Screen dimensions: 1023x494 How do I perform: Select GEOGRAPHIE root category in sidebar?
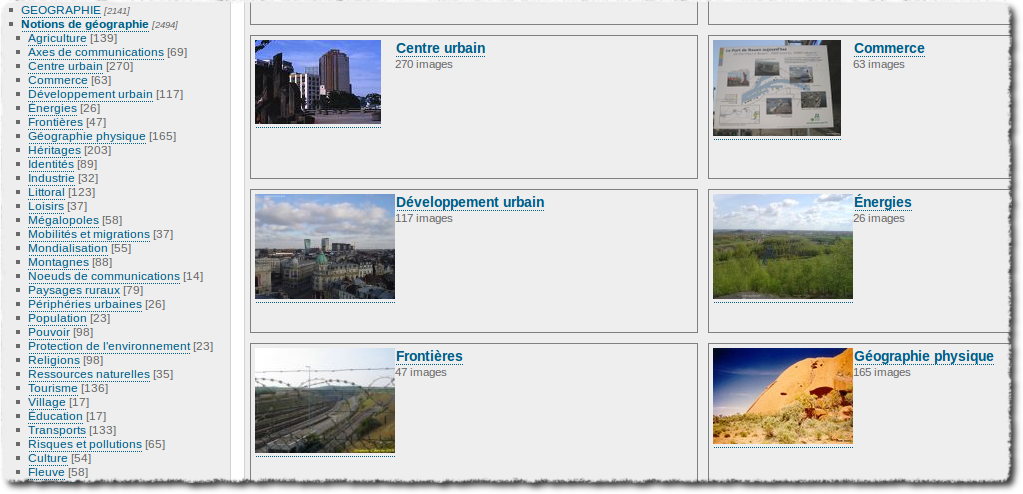[x=60, y=10]
